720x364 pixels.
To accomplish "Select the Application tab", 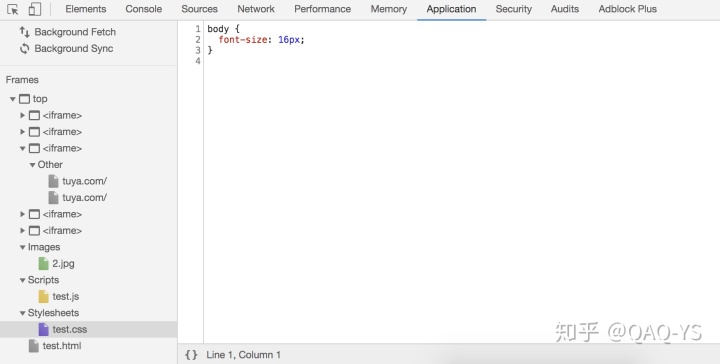I will pos(451,9).
